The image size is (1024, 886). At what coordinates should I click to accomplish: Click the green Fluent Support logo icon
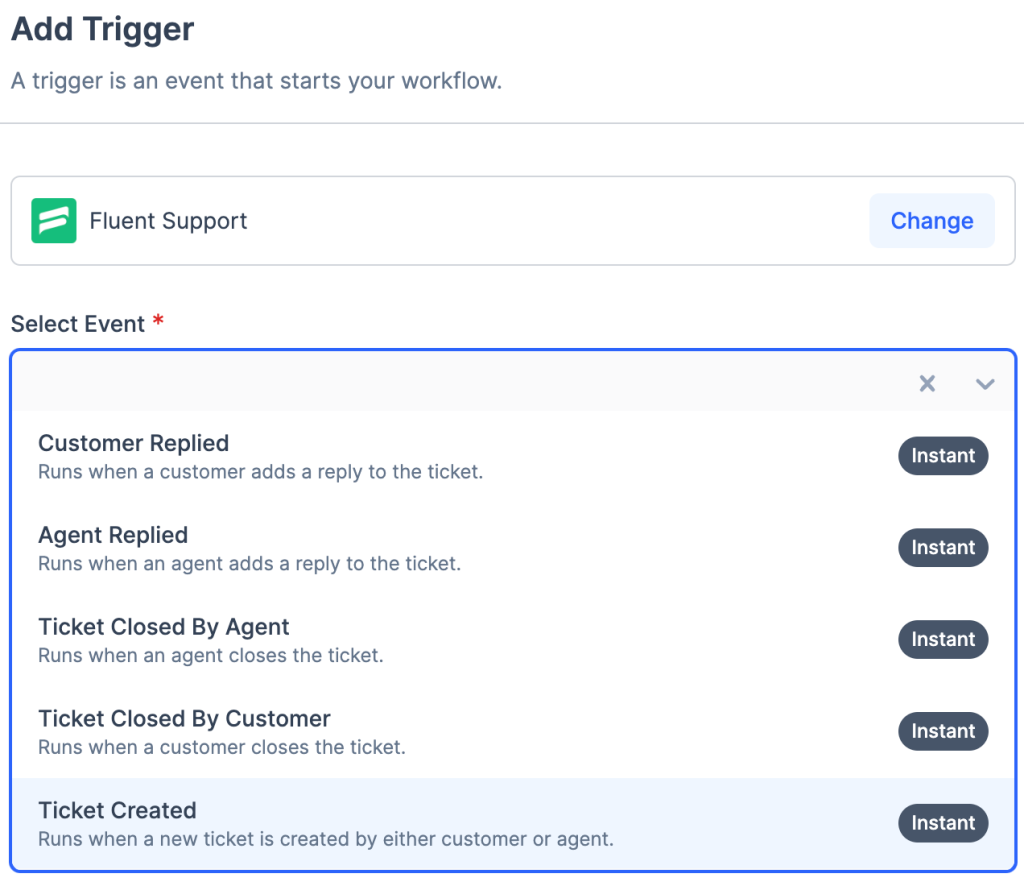54,221
